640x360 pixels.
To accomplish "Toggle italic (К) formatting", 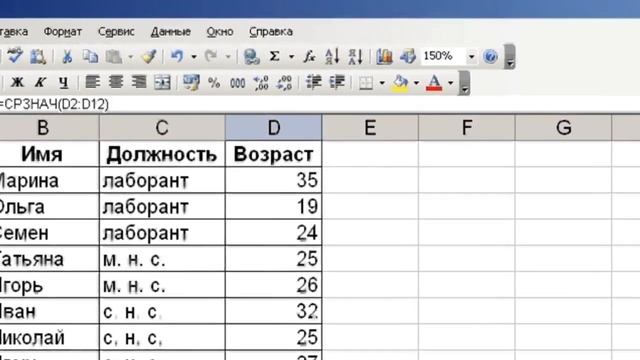I will 40,82.
